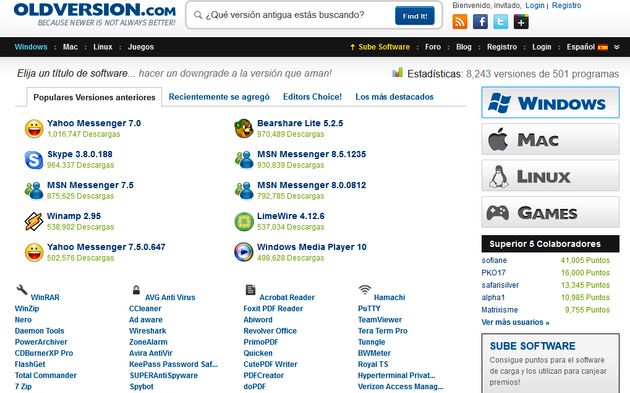Image resolution: width=630 pixels, height=393 pixels.
Task: Click the Spanish flag icon
Action: [x=603, y=47]
